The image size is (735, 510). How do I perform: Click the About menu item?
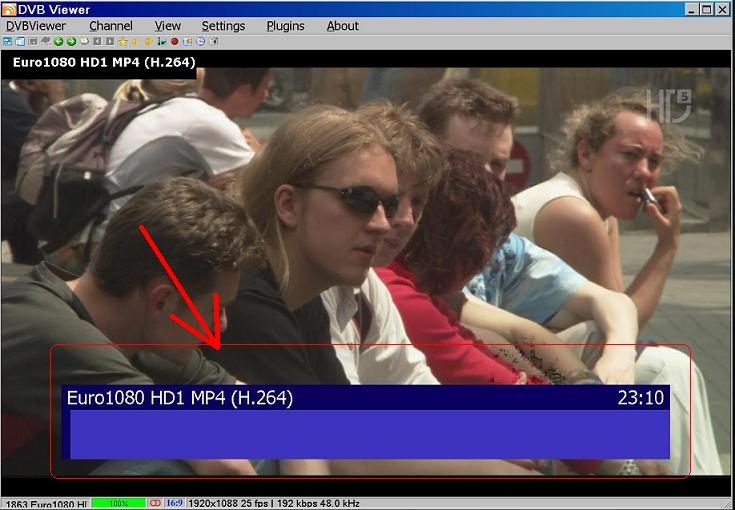[342, 26]
